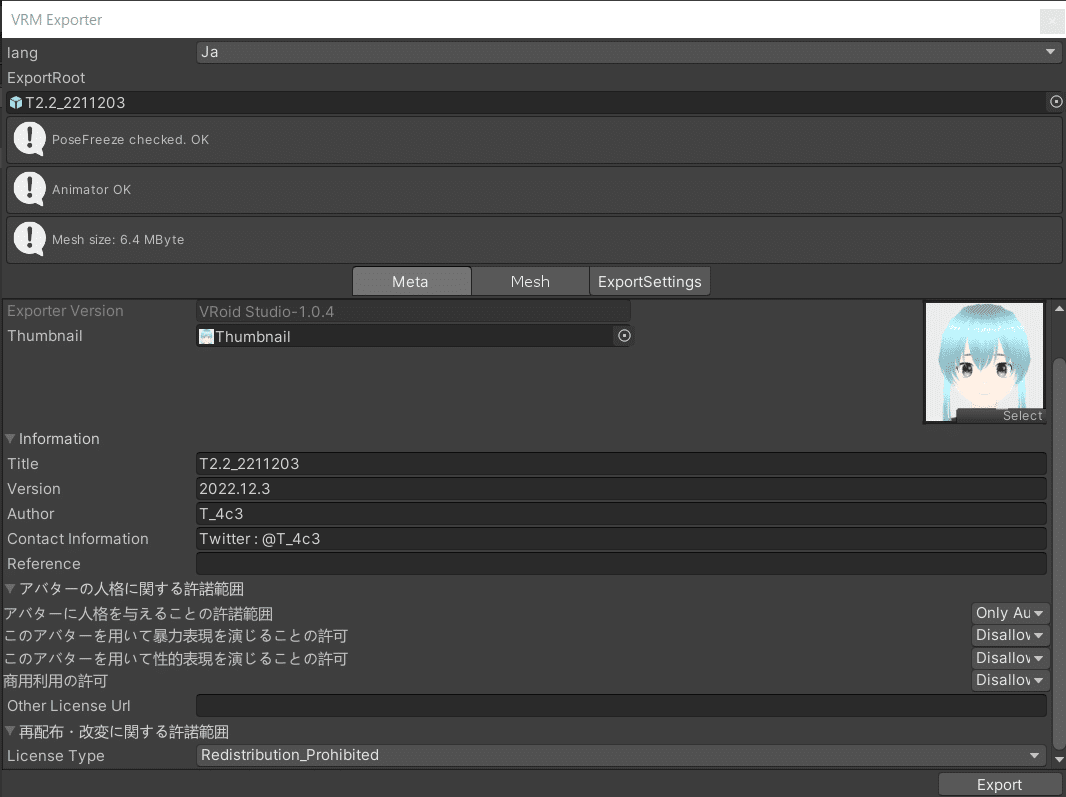This screenshot has height=797, width=1066.
Task: Switch to the Mesh tab
Action: (x=530, y=281)
